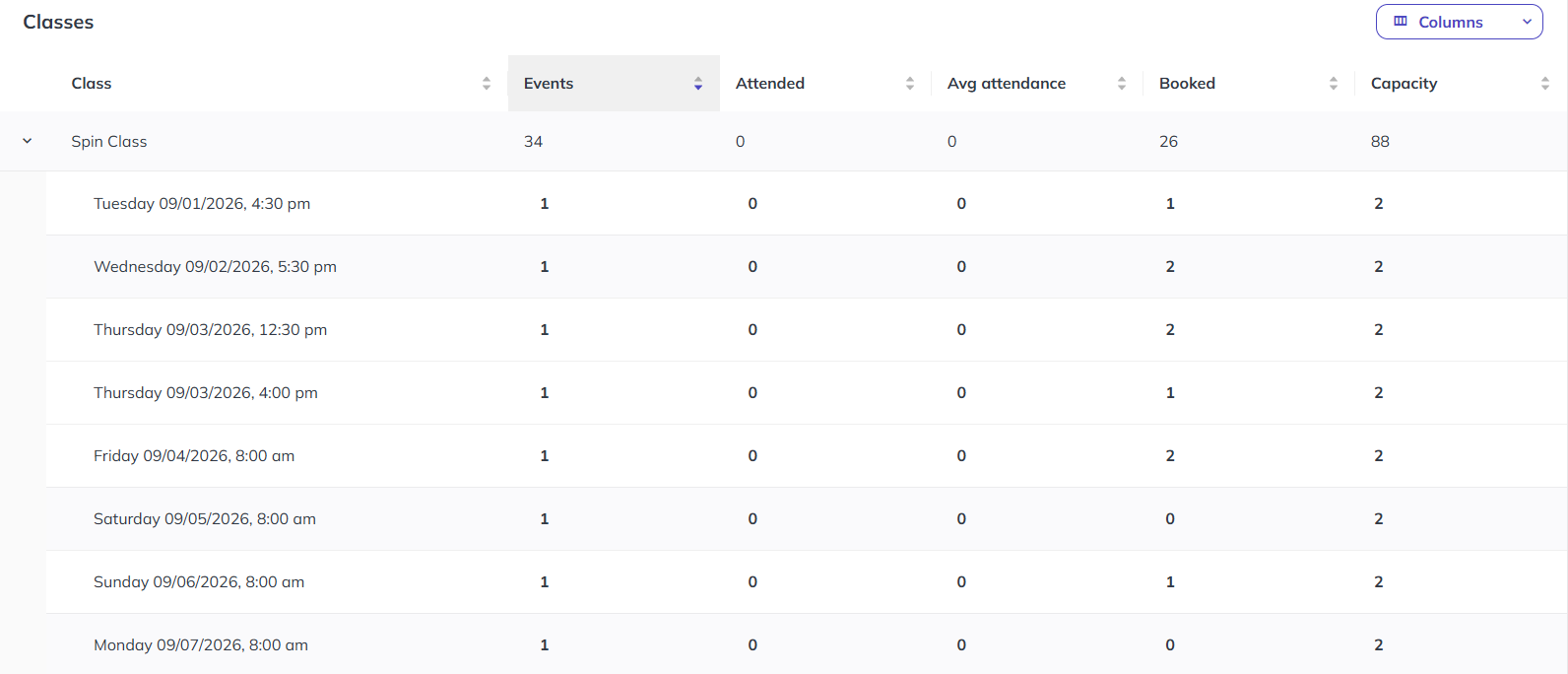Select Thursday 09/03/2026, 12:30 pm event
1568x674 pixels.
pos(210,329)
